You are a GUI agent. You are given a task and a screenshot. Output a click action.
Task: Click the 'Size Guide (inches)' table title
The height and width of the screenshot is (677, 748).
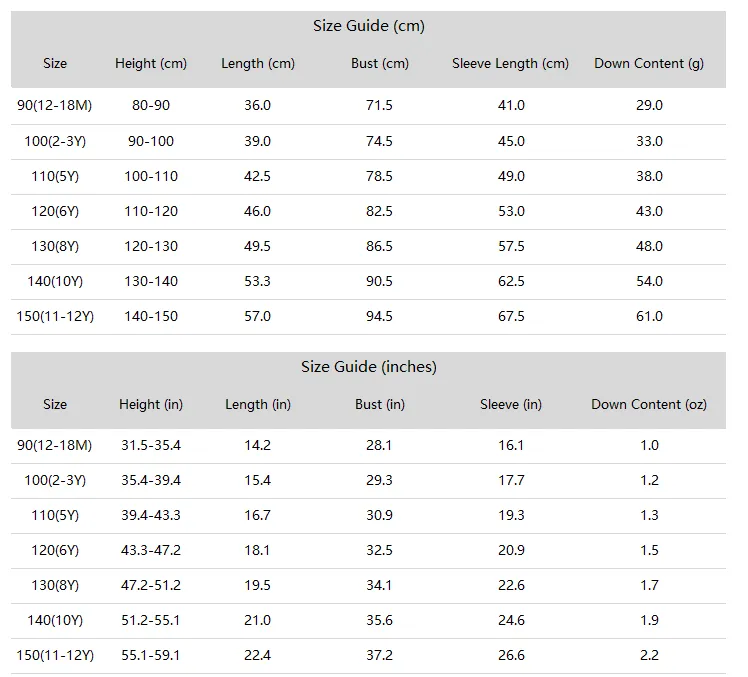coord(368,366)
